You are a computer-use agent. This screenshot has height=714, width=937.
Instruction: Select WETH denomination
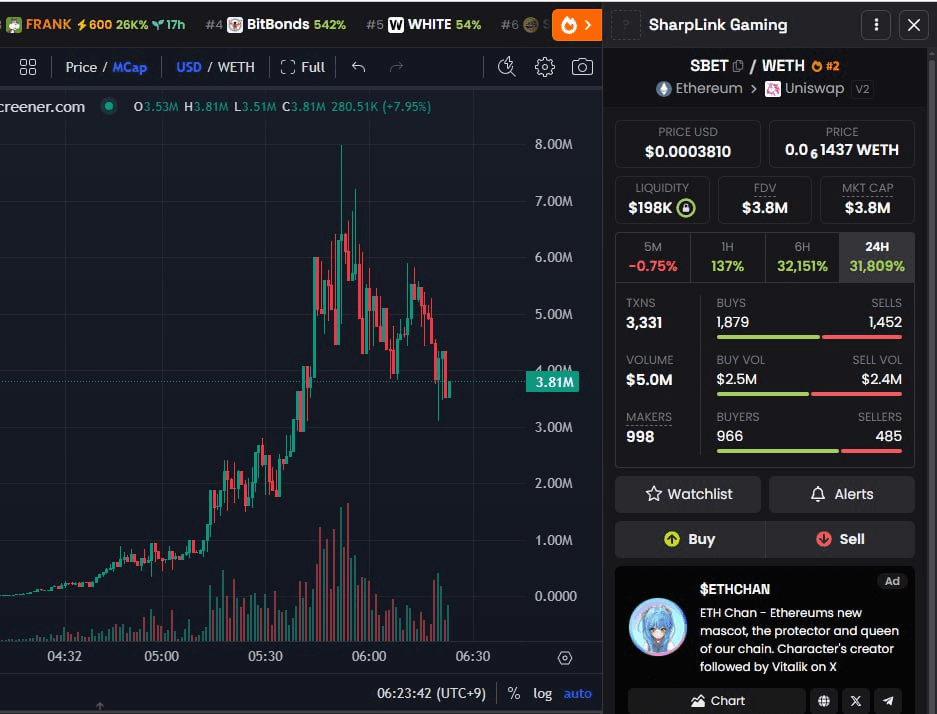pos(236,67)
